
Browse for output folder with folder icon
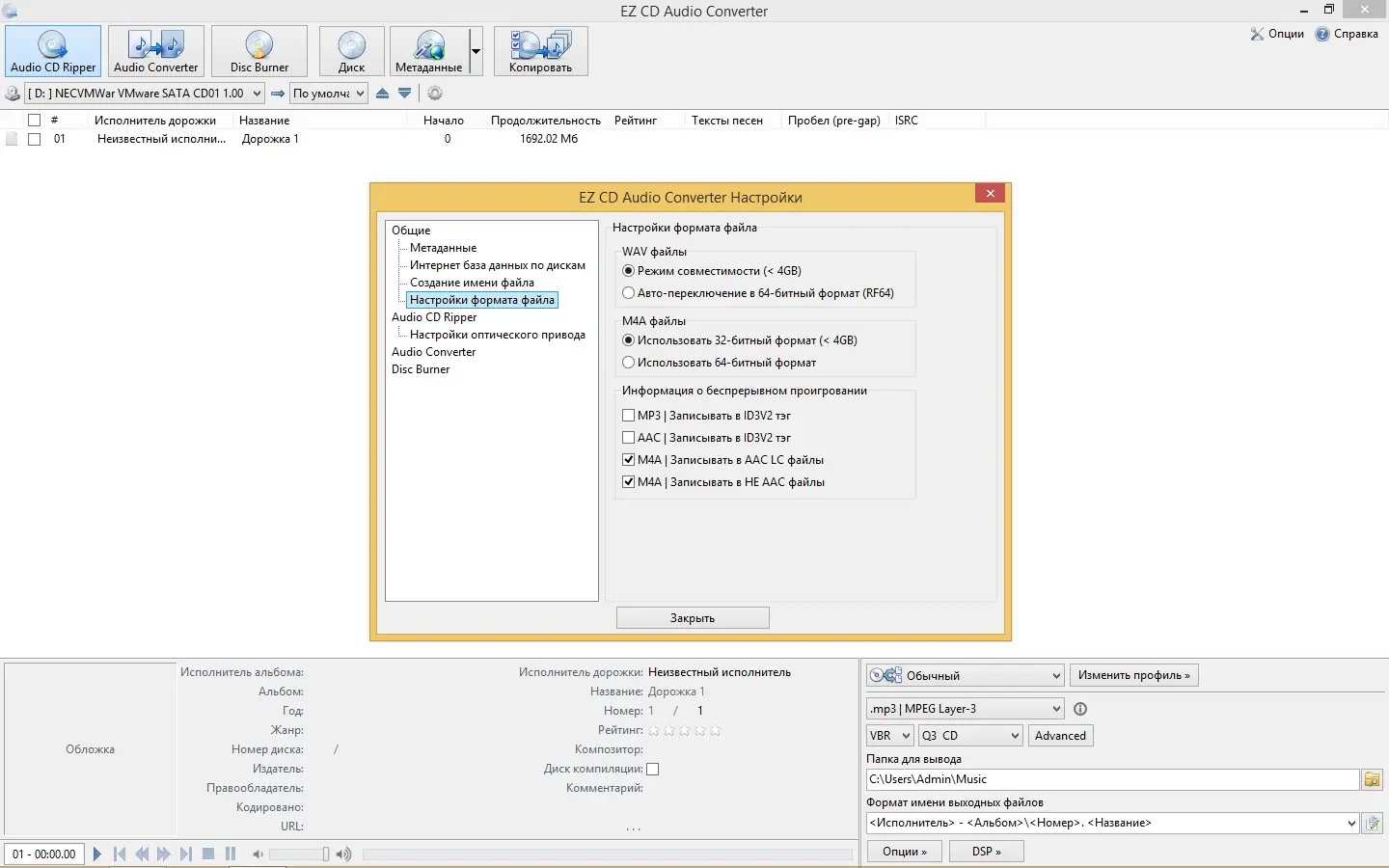click(1372, 779)
